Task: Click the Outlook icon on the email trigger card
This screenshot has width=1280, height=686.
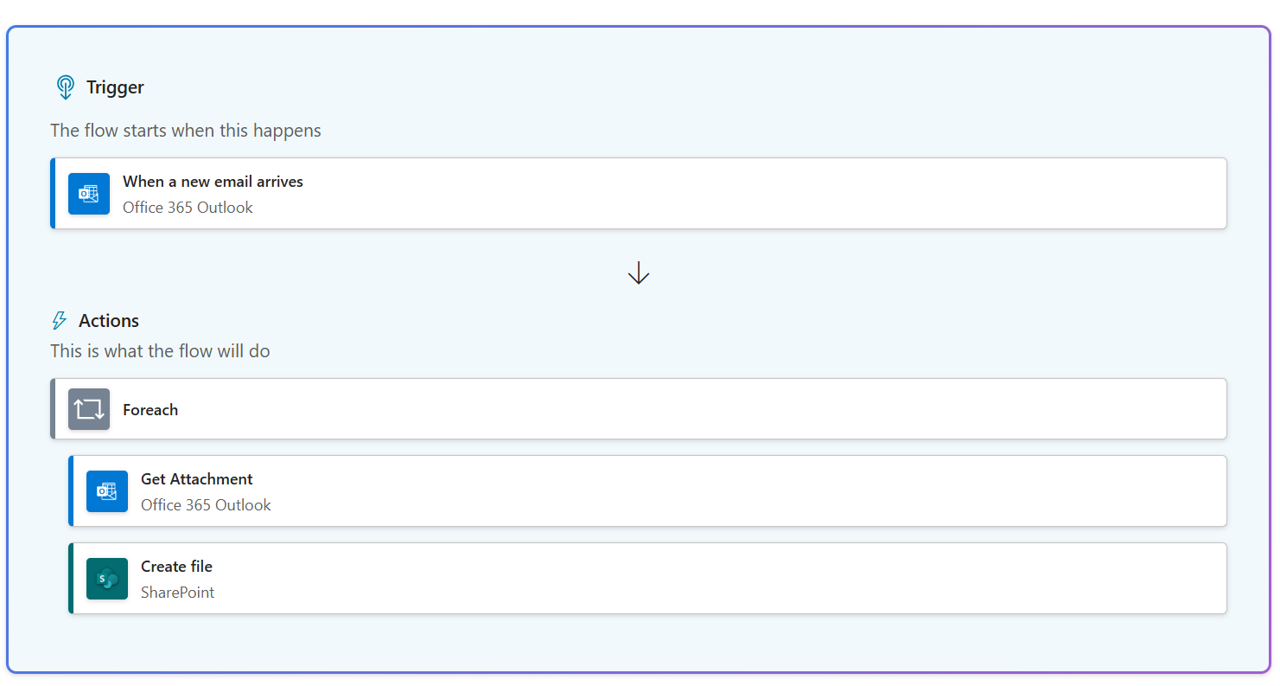Action: click(89, 194)
